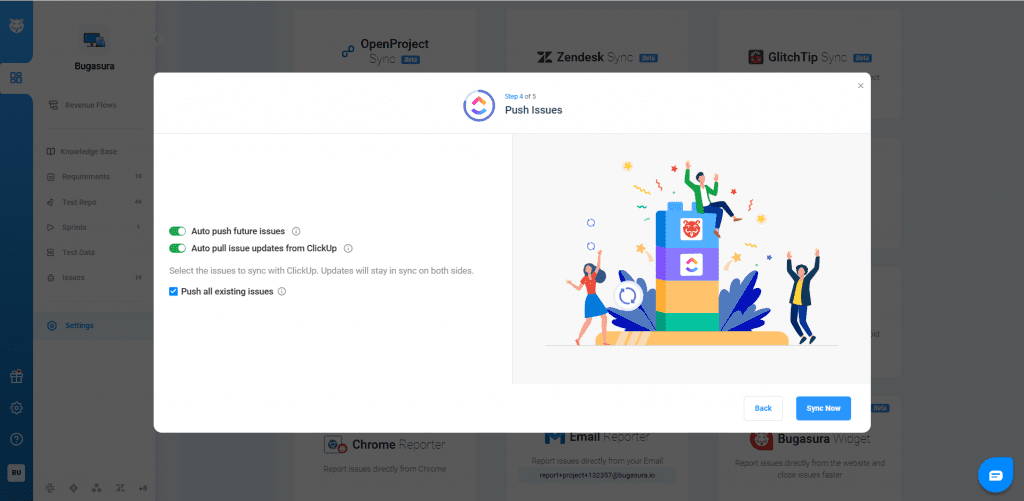The image size is (1024, 501).
Task: Click the BU user avatar
Action: point(16,473)
